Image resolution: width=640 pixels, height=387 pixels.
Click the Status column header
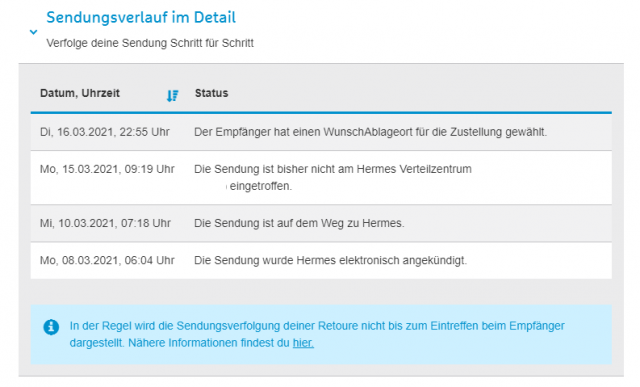tap(211, 93)
